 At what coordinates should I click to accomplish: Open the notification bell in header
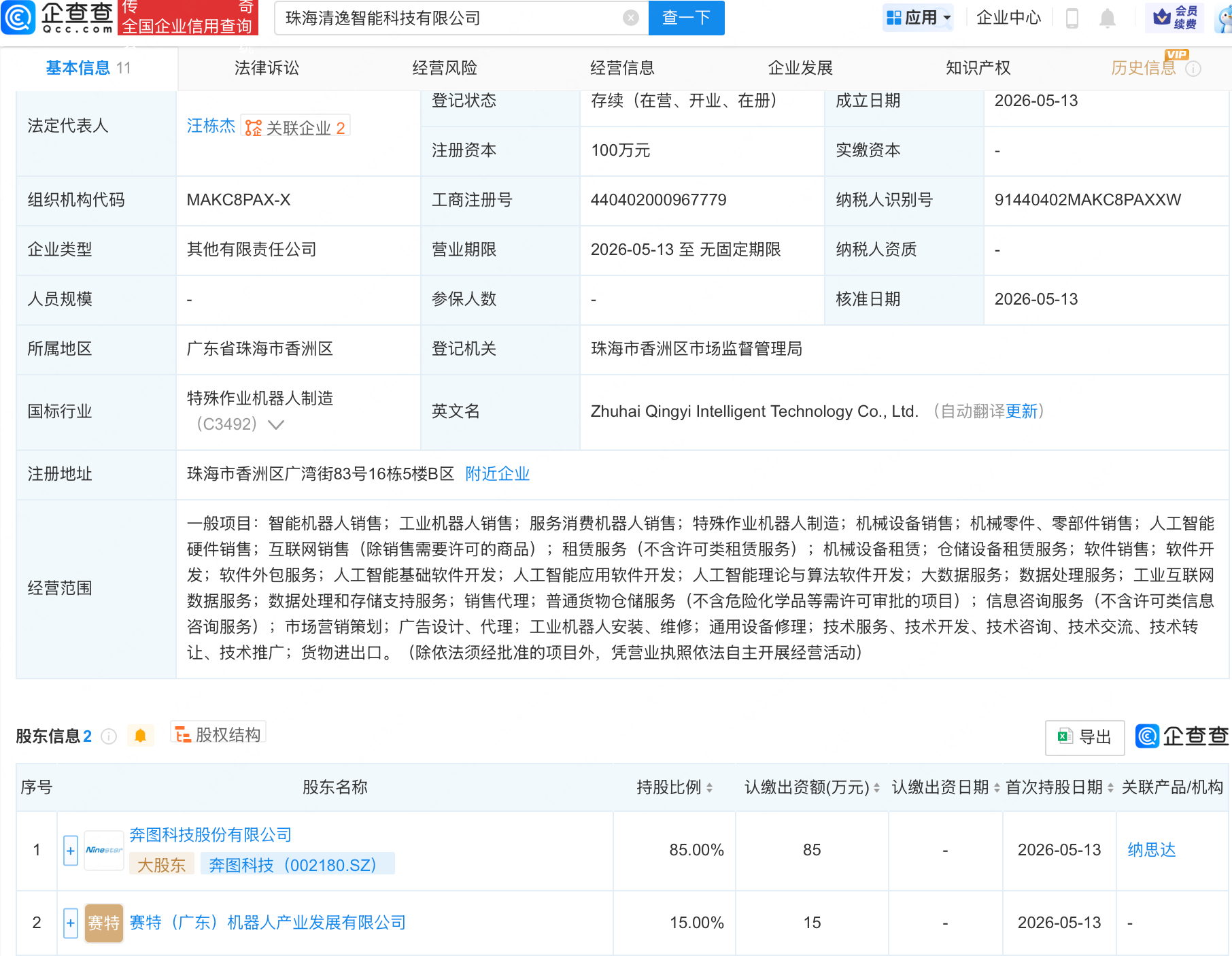click(1108, 18)
